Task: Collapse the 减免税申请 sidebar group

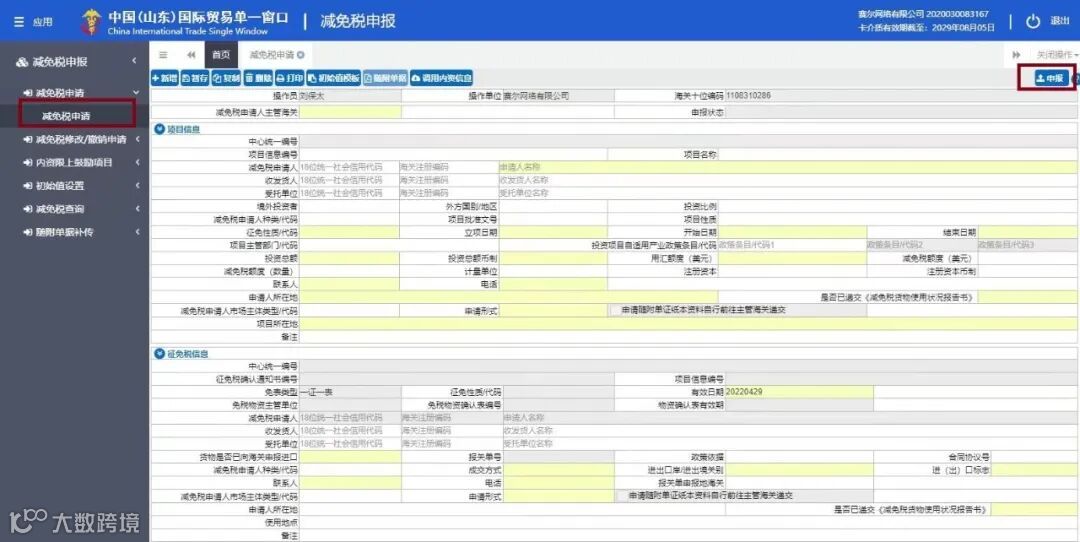Action: (74, 93)
